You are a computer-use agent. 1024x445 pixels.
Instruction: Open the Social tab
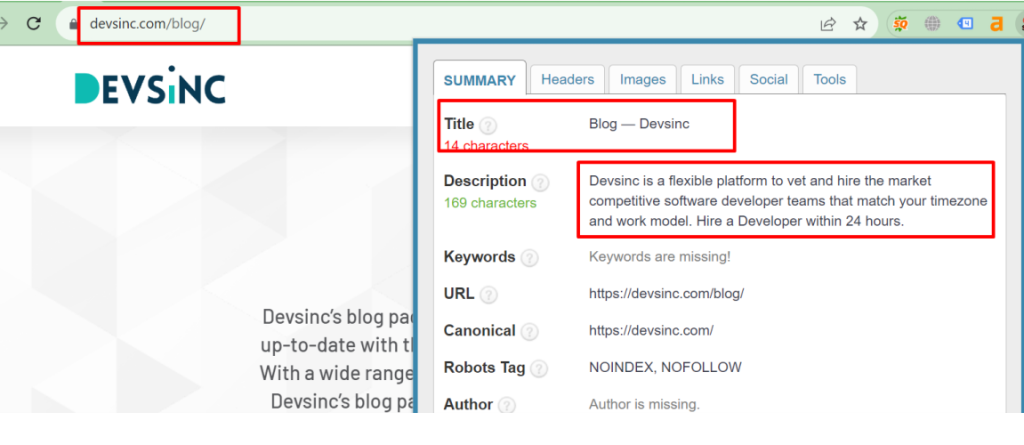tap(769, 80)
